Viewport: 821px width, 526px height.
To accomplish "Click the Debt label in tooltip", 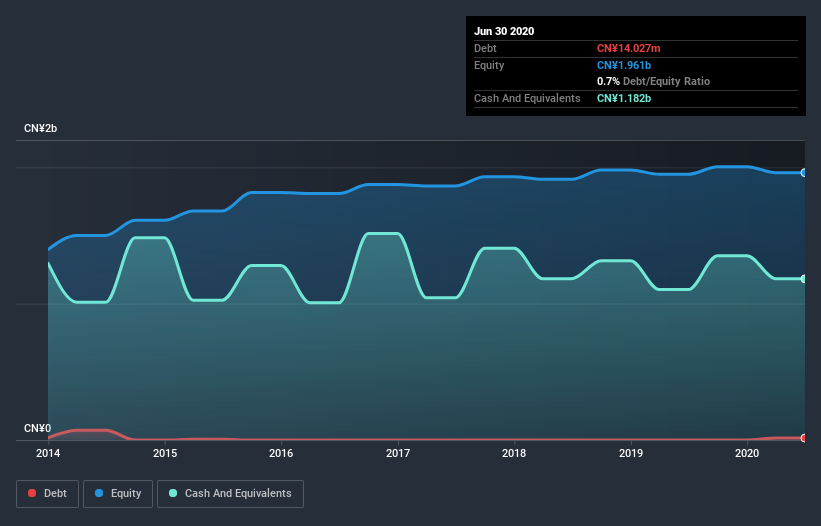I will coord(485,48).
